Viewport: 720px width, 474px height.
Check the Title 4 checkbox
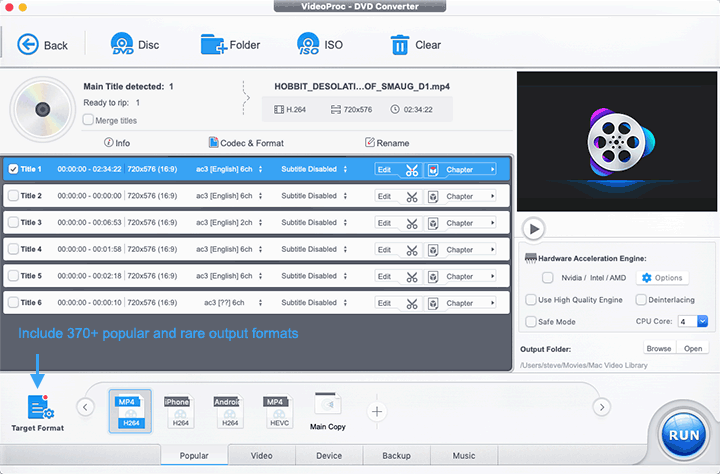click(13, 249)
